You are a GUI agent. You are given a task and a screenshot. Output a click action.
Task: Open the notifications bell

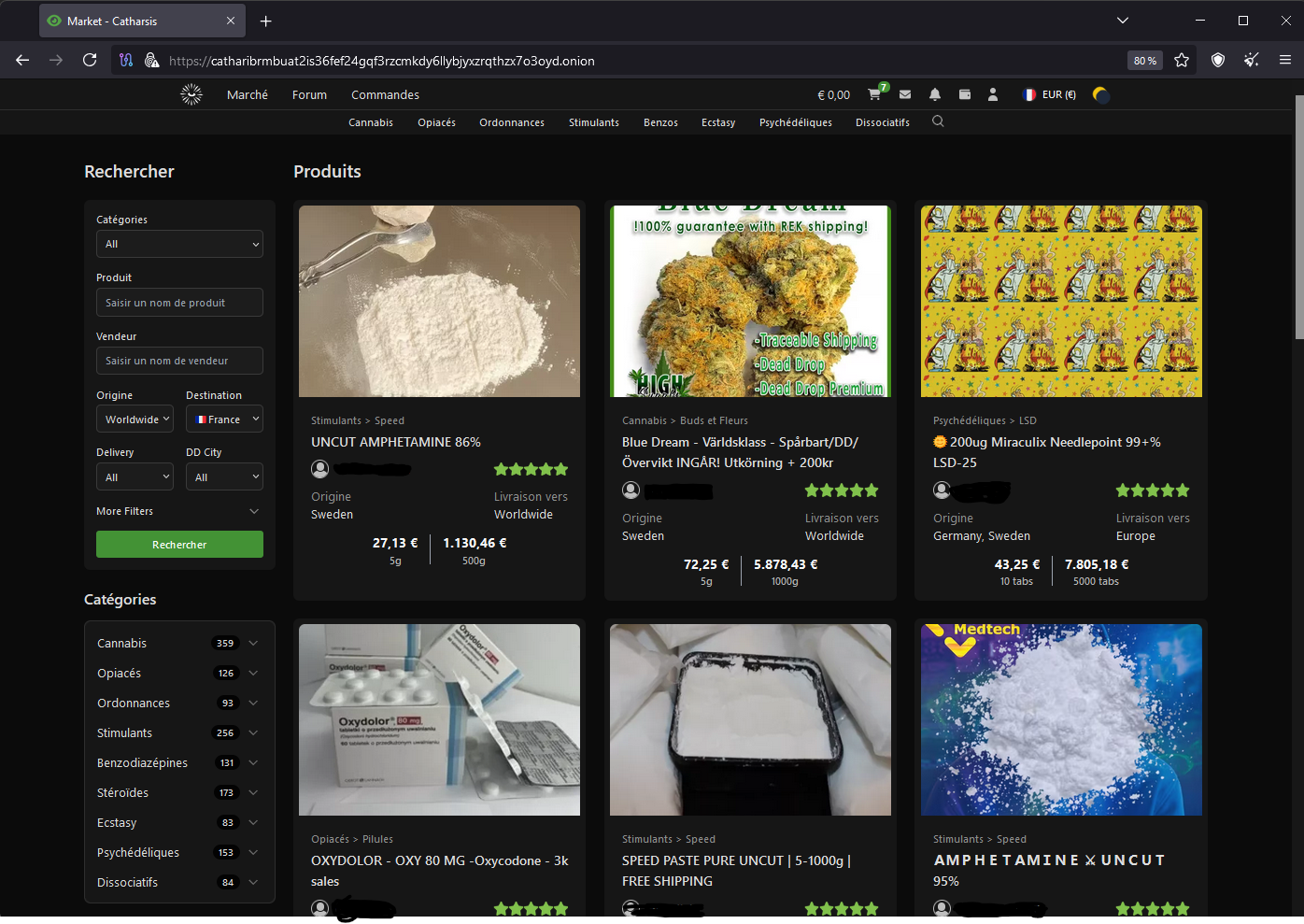tap(935, 94)
